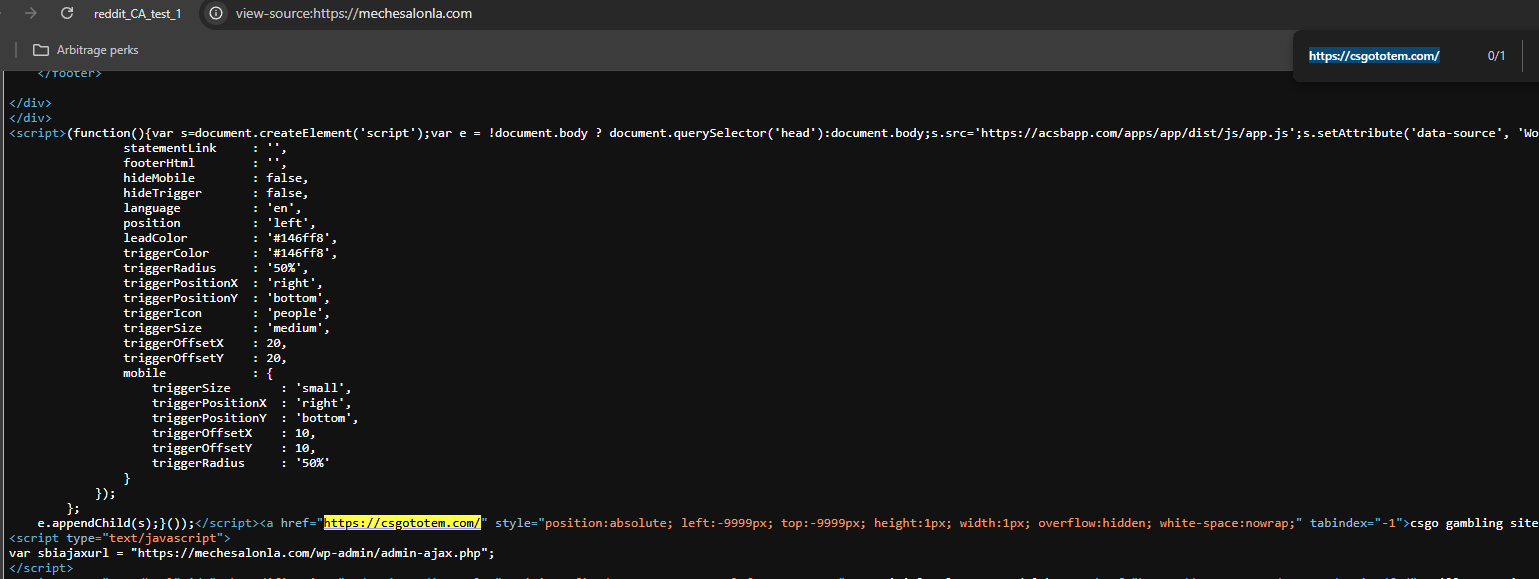Click the find box containing csgototem URL
The width and height of the screenshot is (1539, 579).
click(1374, 56)
